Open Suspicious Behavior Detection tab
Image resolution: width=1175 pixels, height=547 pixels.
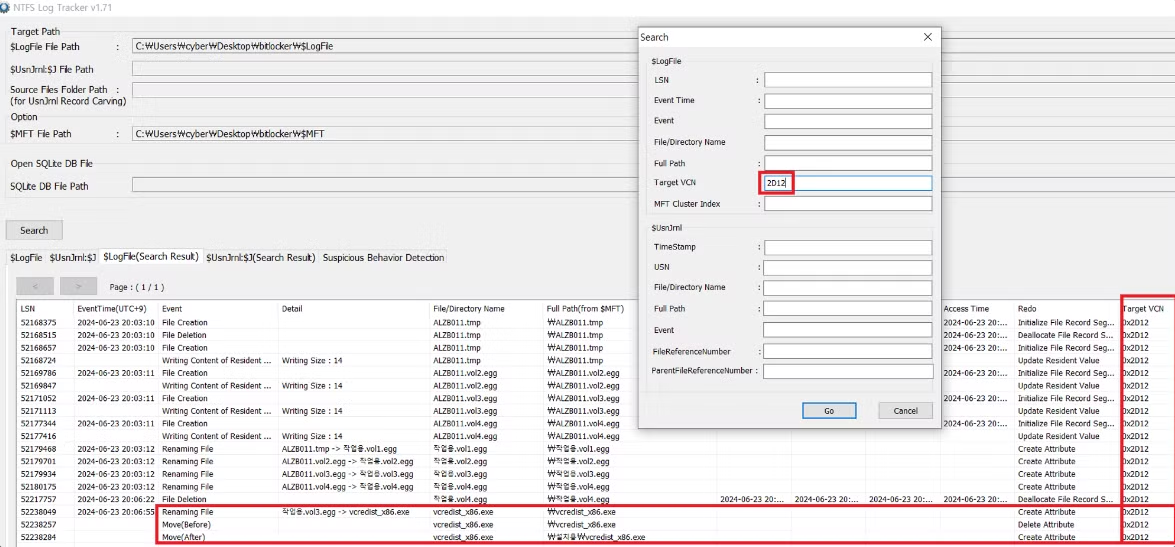point(383,258)
